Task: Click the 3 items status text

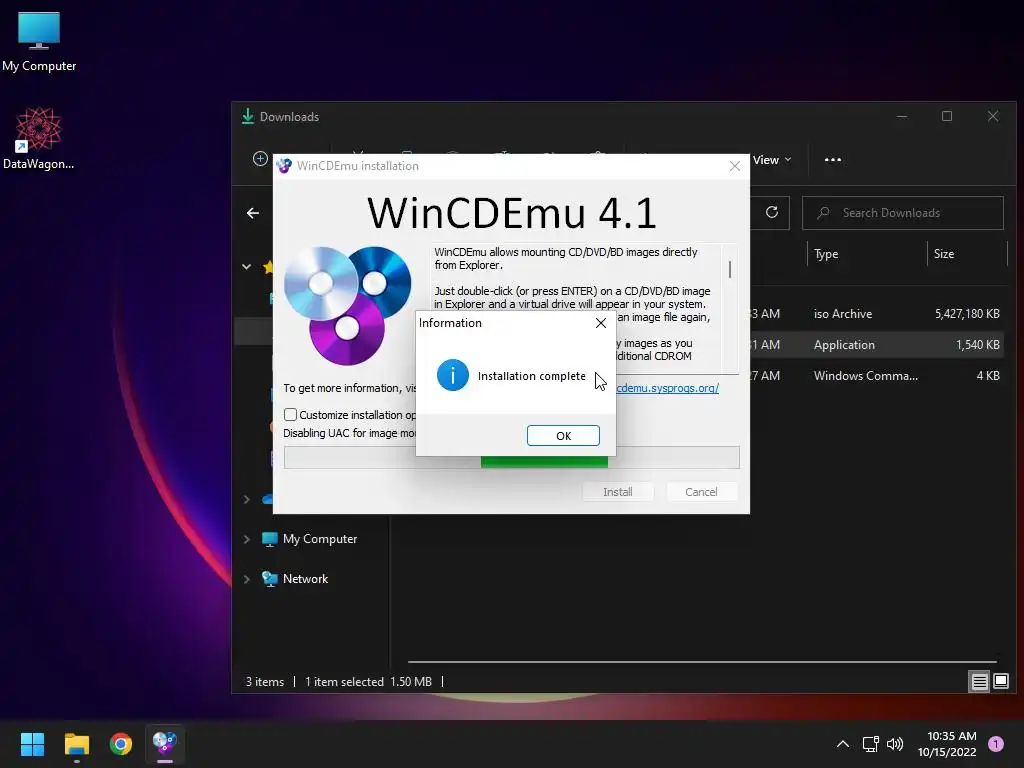Action: click(264, 682)
